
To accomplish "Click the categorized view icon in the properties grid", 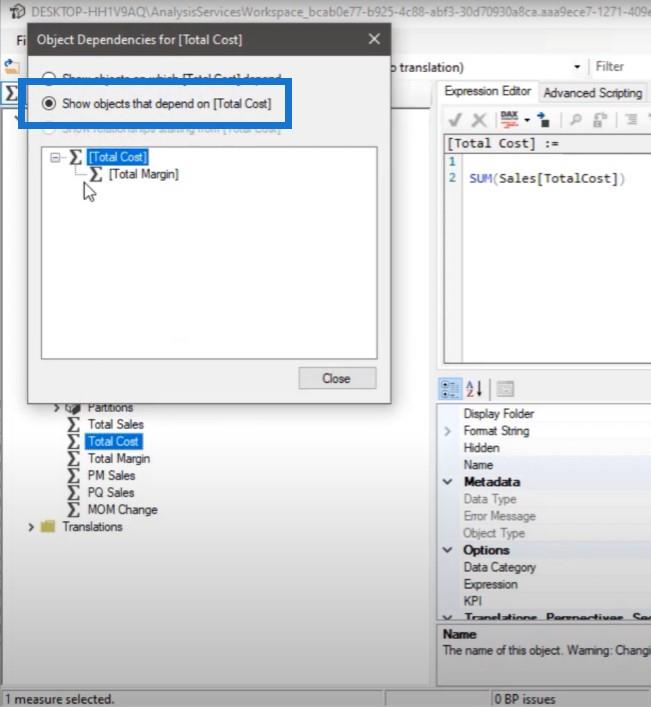I will [x=450, y=389].
